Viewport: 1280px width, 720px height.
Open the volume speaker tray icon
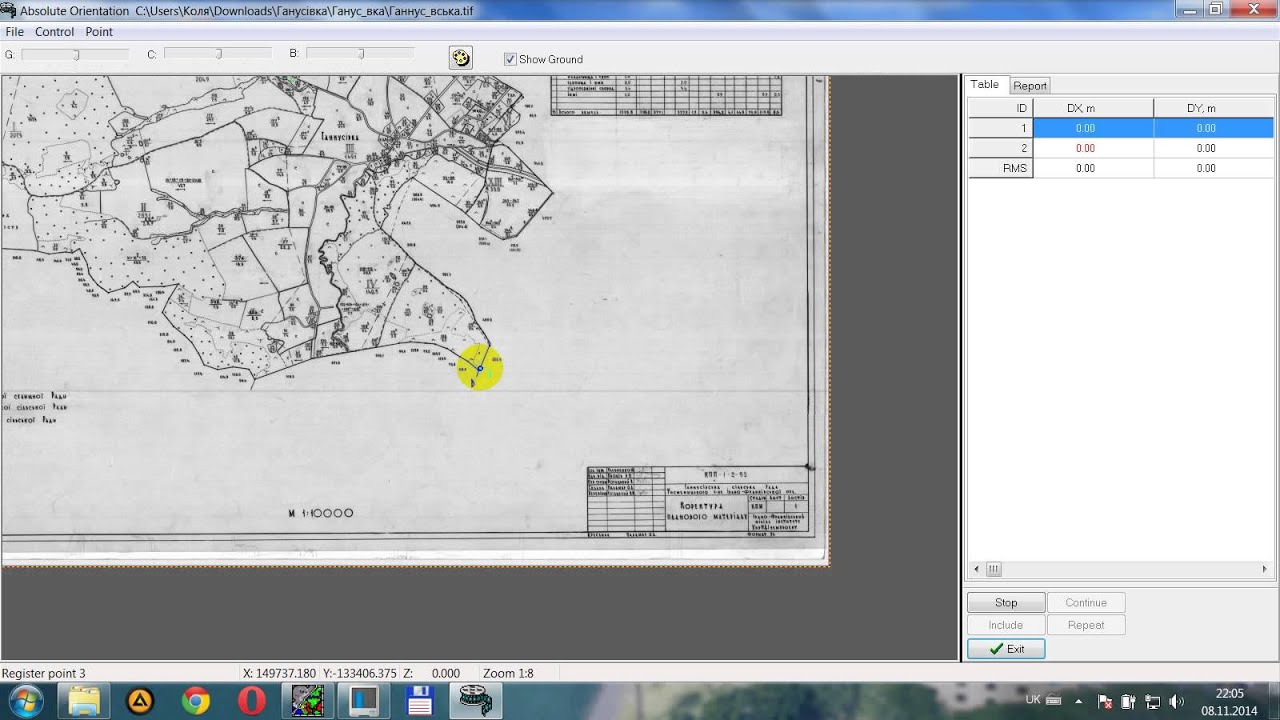[x=1176, y=702]
